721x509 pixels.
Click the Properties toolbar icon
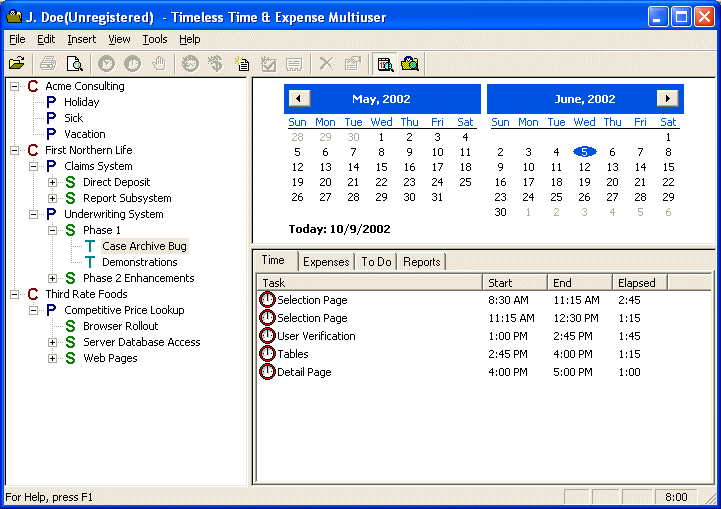click(x=353, y=63)
